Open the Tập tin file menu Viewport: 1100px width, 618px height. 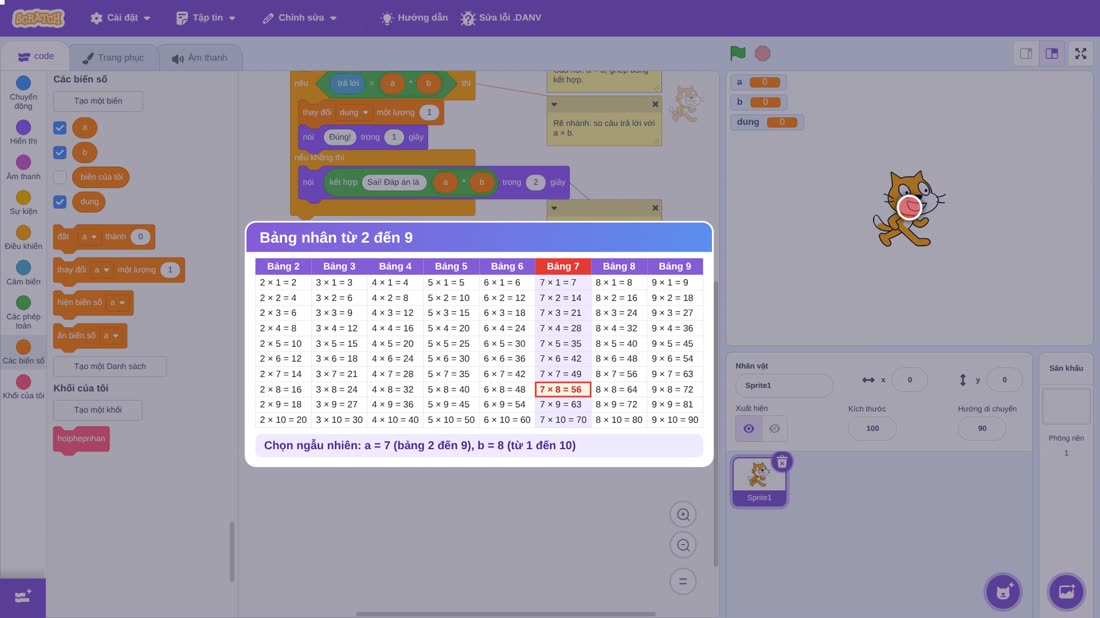click(206, 18)
